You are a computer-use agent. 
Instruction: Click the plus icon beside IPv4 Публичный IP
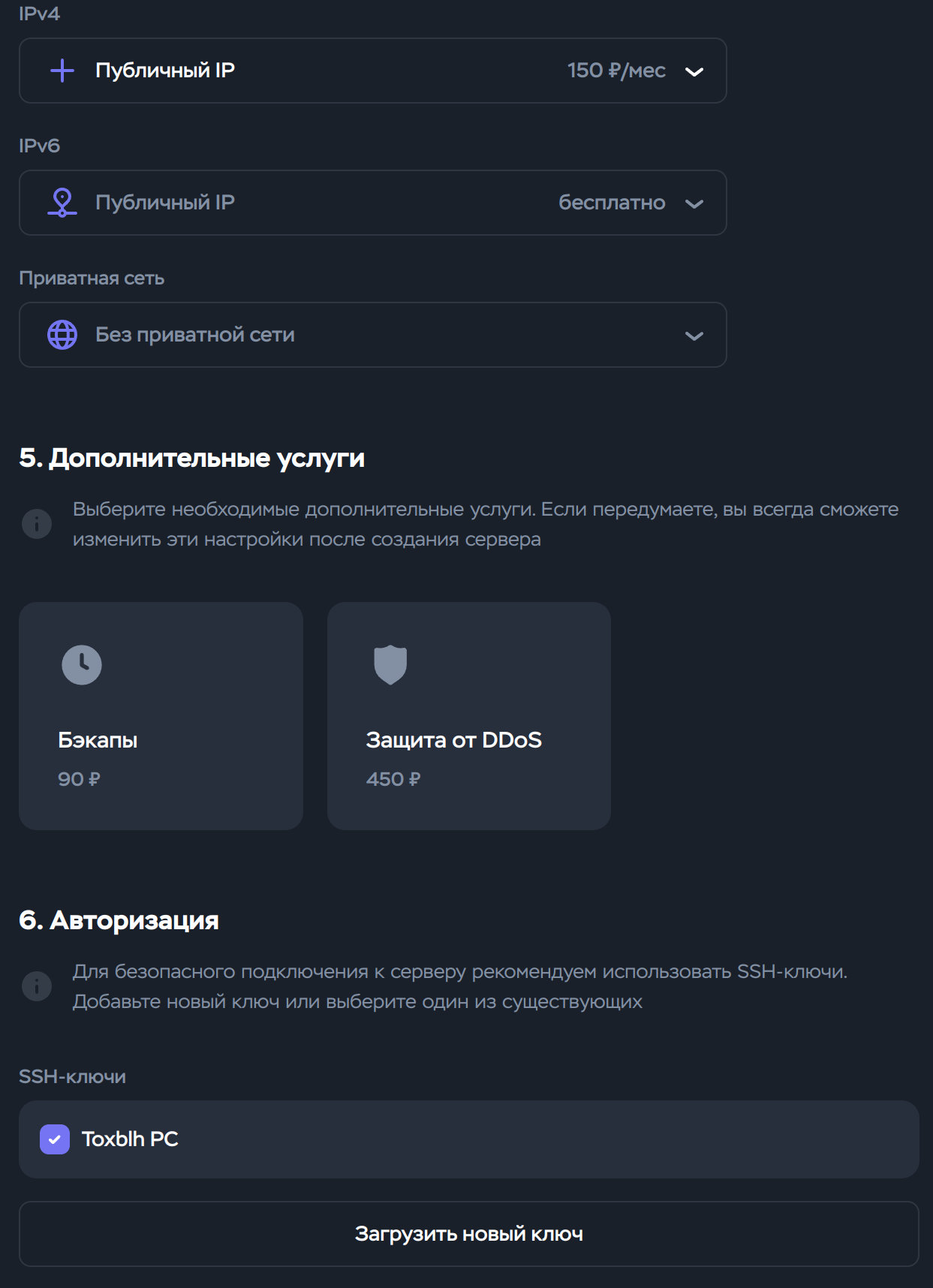(x=62, y=71)
